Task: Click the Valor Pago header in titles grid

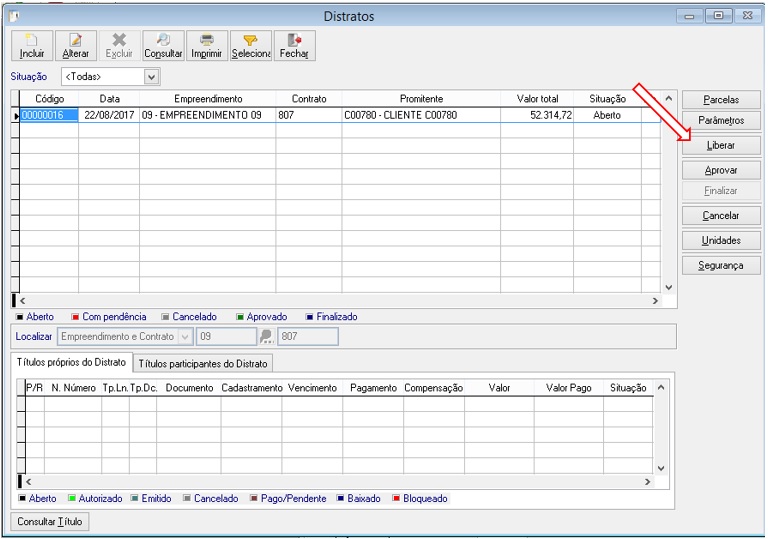Action: [569, 388]
